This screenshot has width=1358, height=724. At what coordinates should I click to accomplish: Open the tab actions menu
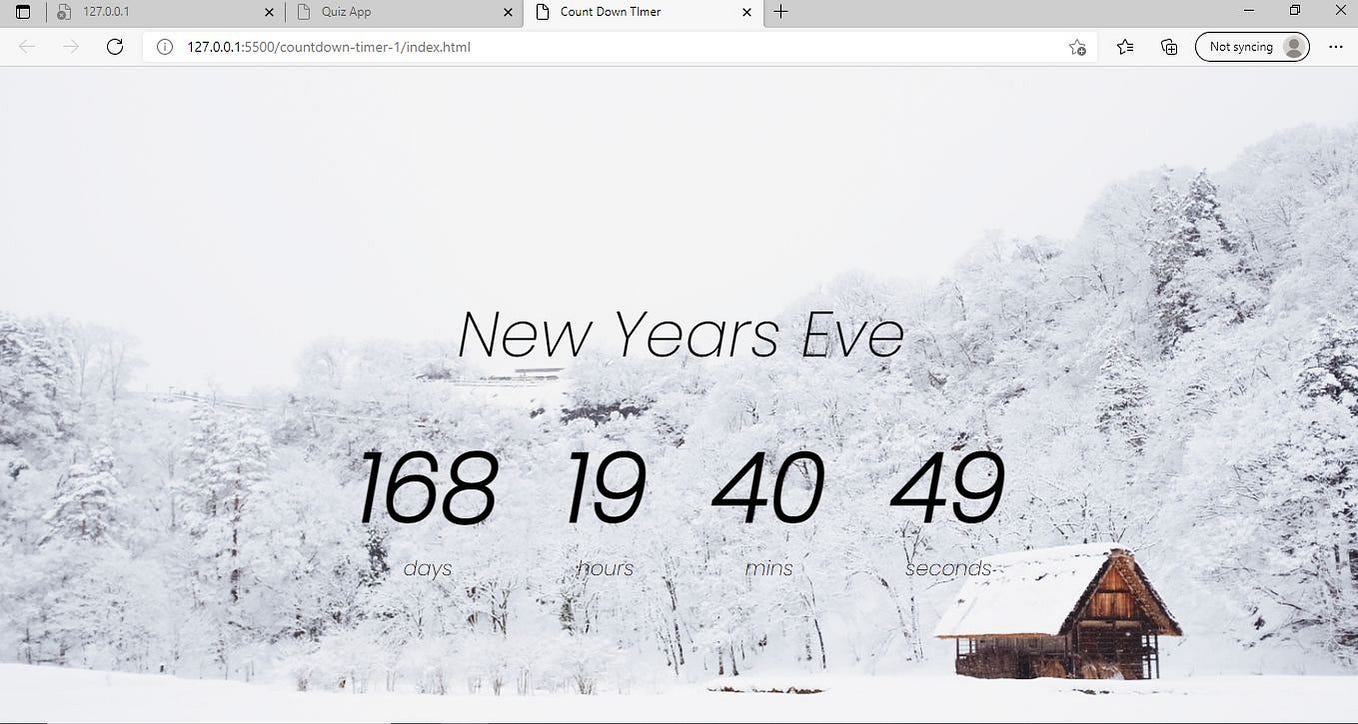pyautogui.click(x=22, y=12)
